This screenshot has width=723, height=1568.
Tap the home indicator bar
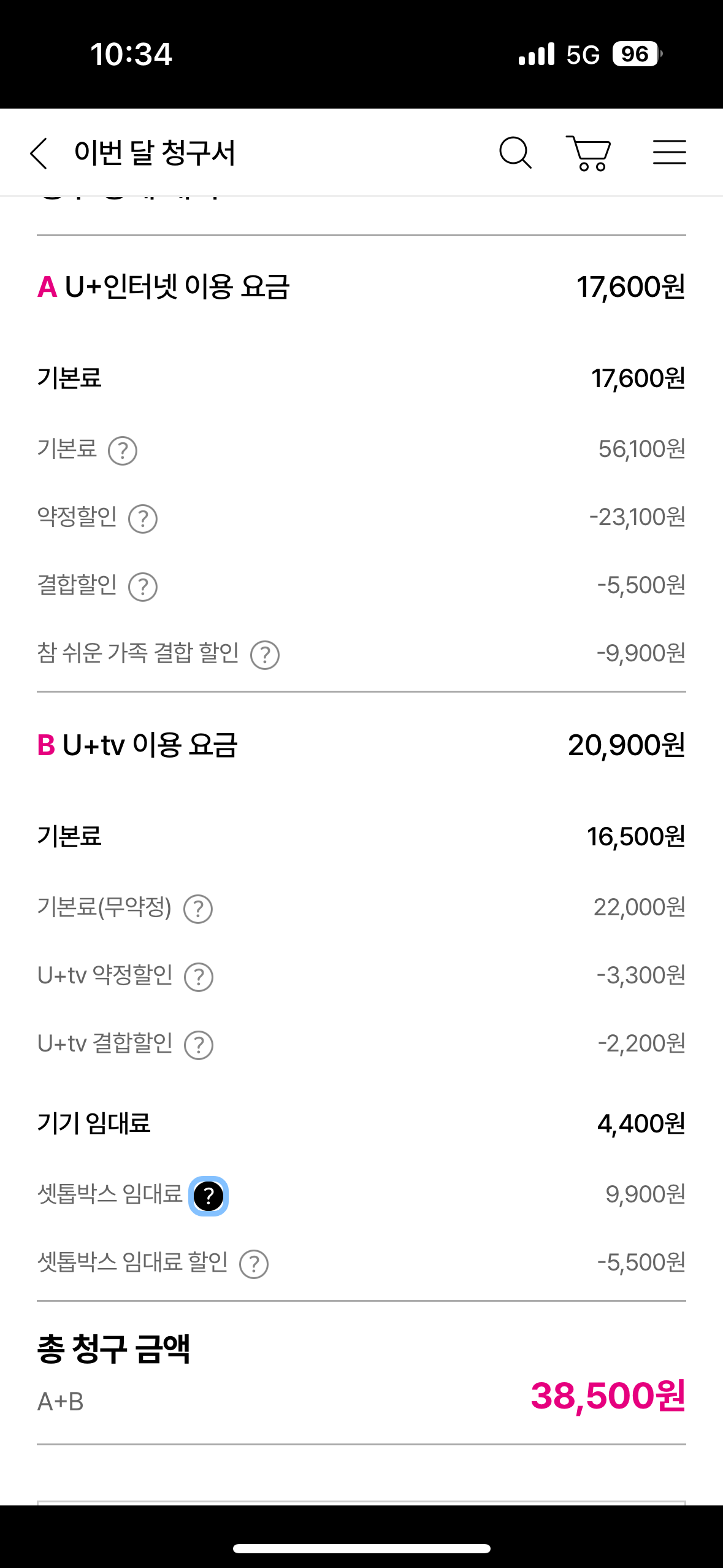click(x=361, y=1549)
